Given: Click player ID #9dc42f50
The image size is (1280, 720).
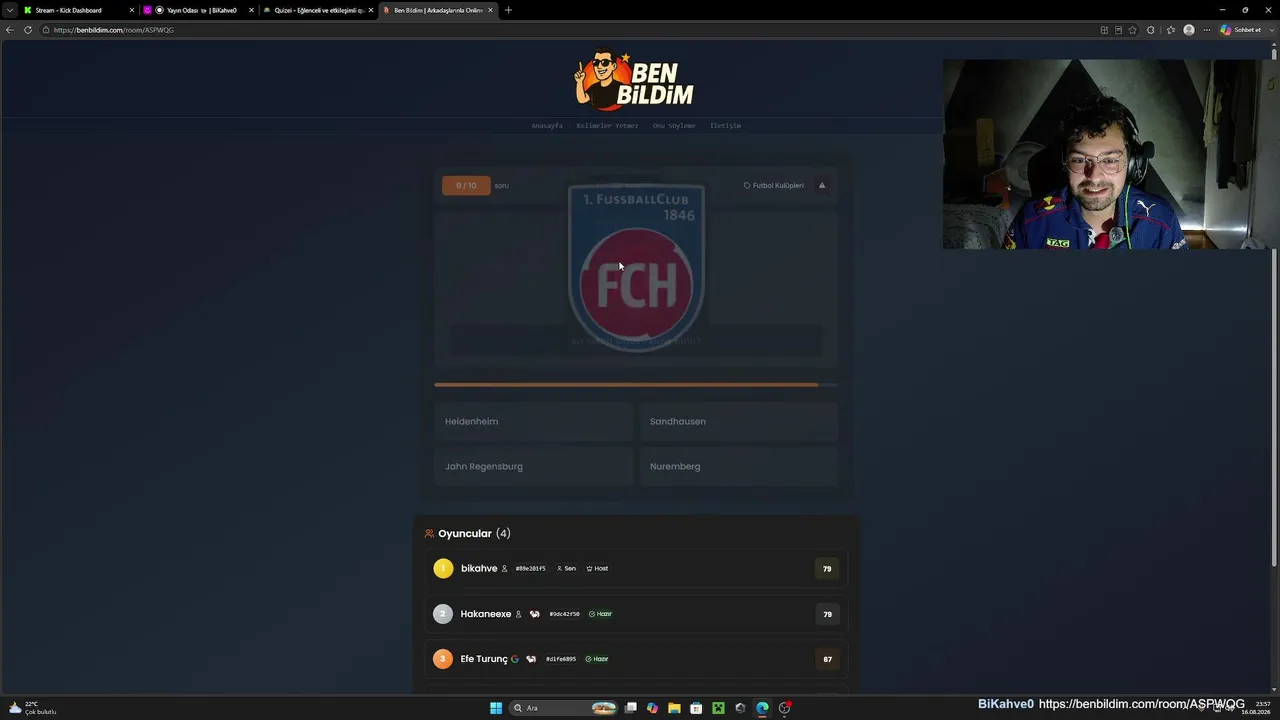Looking at the screenshot, I should click(x=564, y=614).
